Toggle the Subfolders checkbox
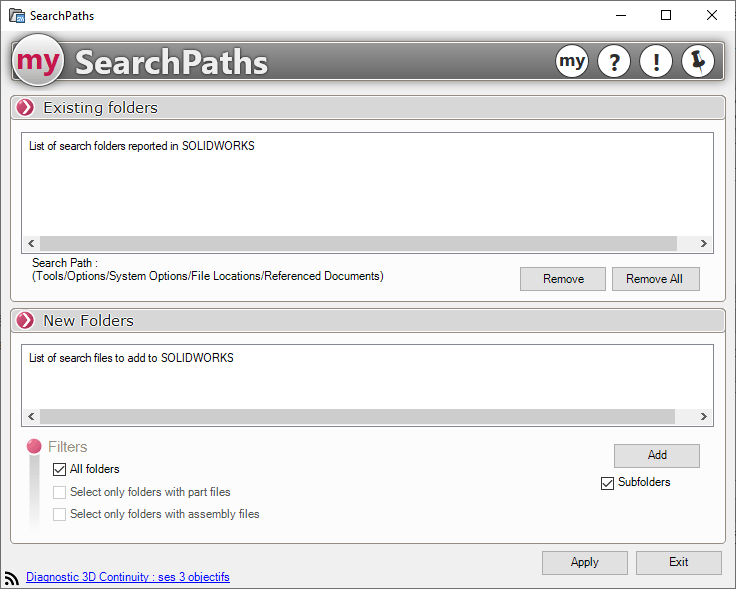 [607, 483]
